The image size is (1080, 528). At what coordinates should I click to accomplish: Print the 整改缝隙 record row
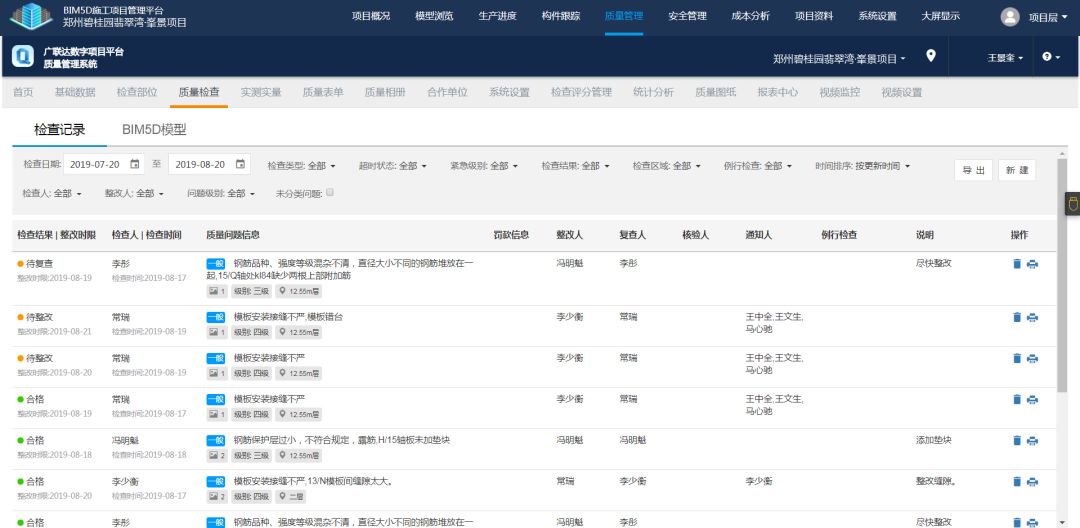coord(1032,481)
